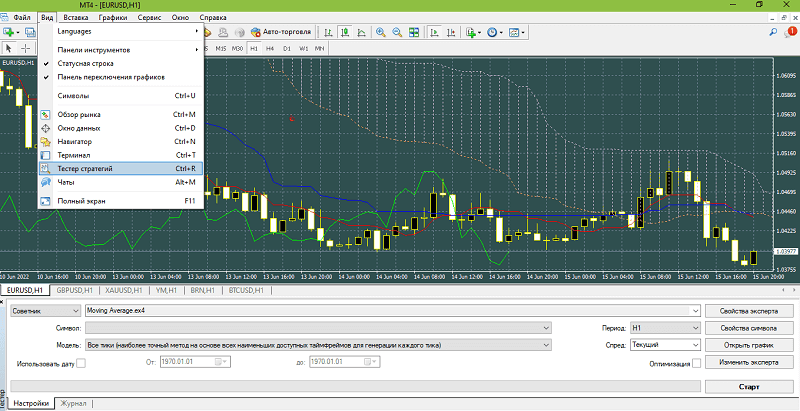The image size is (800, 411).
Task: Open the chat notifications icon with badge
Action: (x=790, y=33)
